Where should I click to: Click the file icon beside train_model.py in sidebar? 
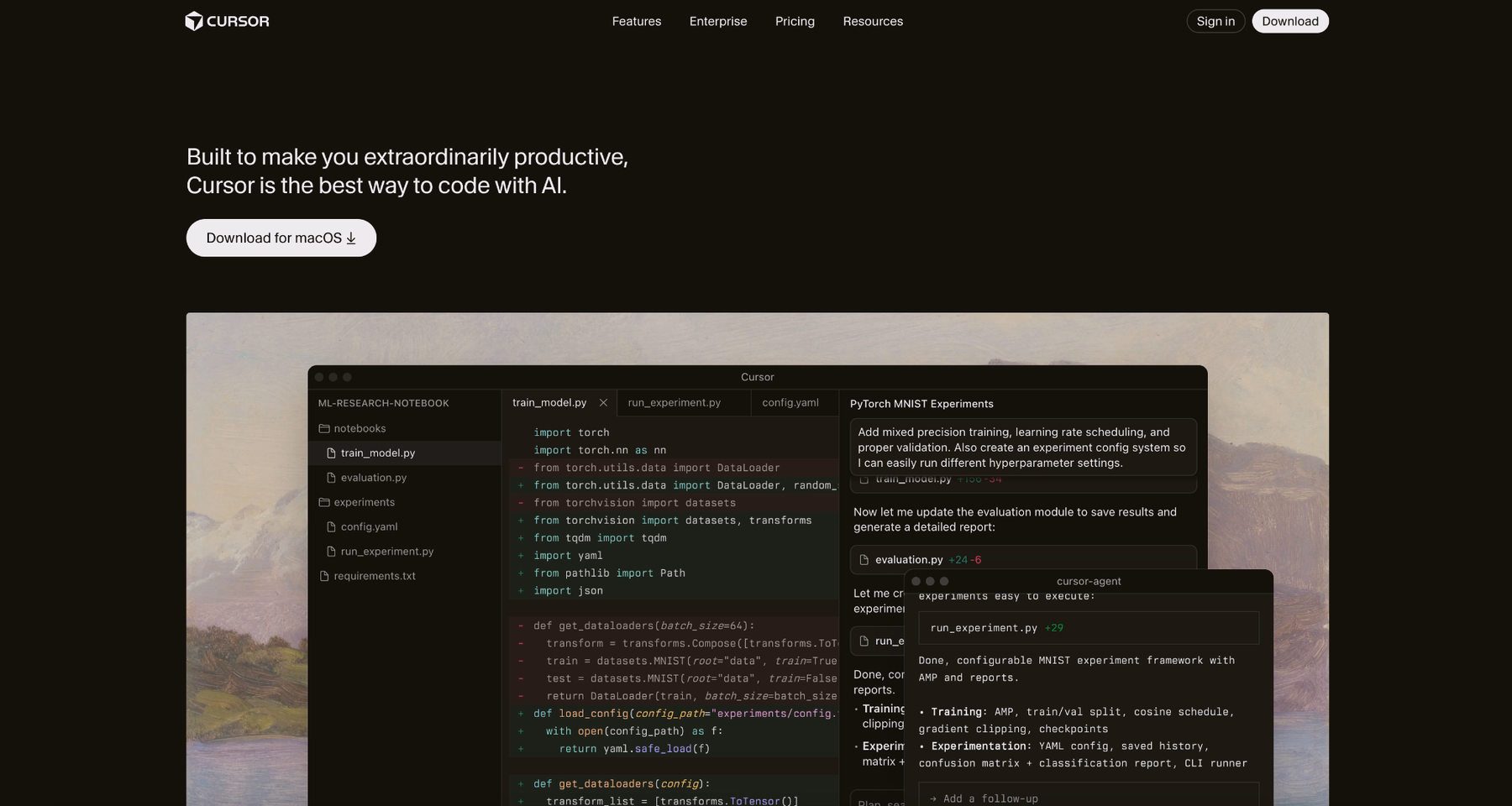(x=331, y=453)
